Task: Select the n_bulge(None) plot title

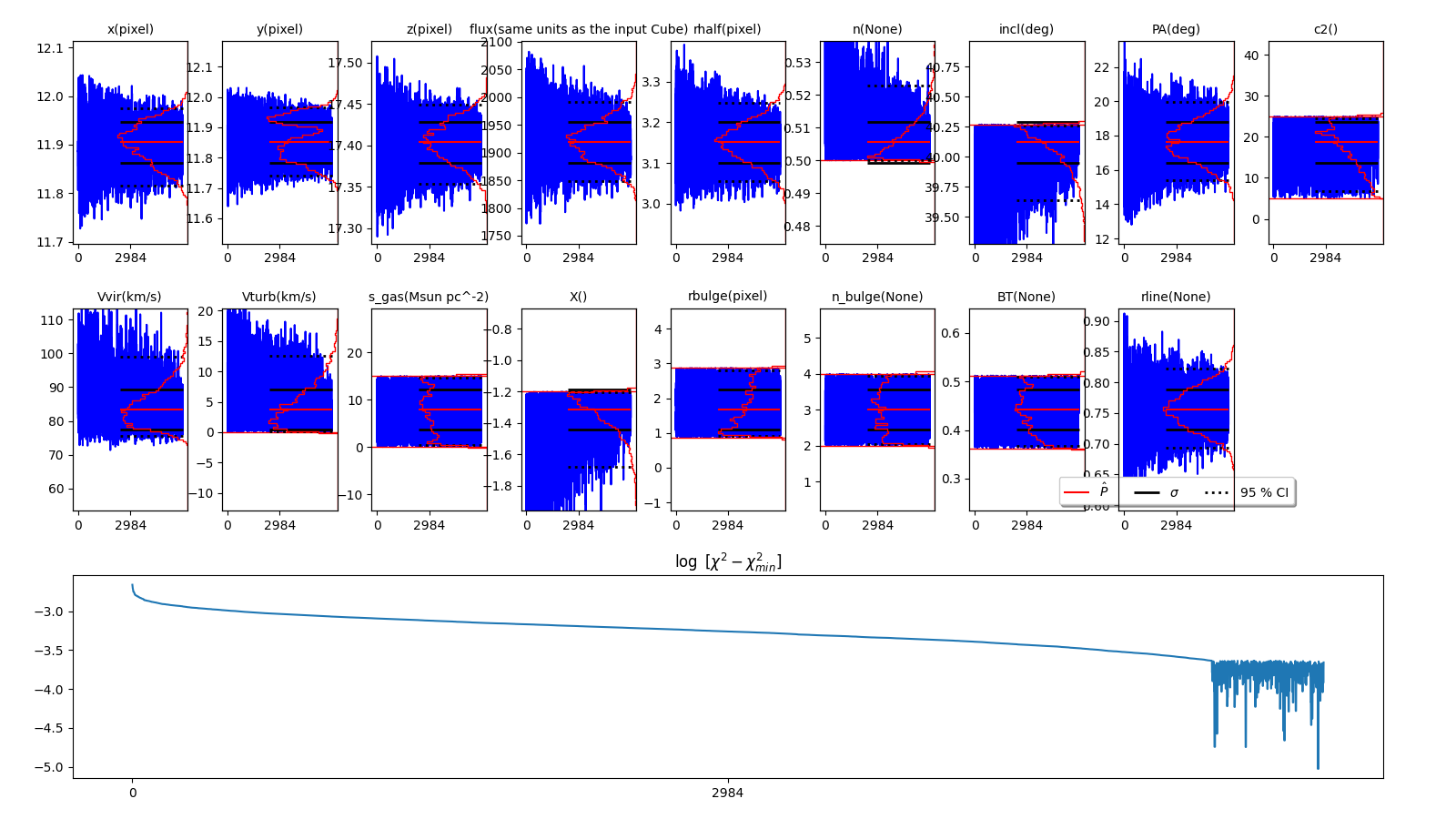Action: 877,297
